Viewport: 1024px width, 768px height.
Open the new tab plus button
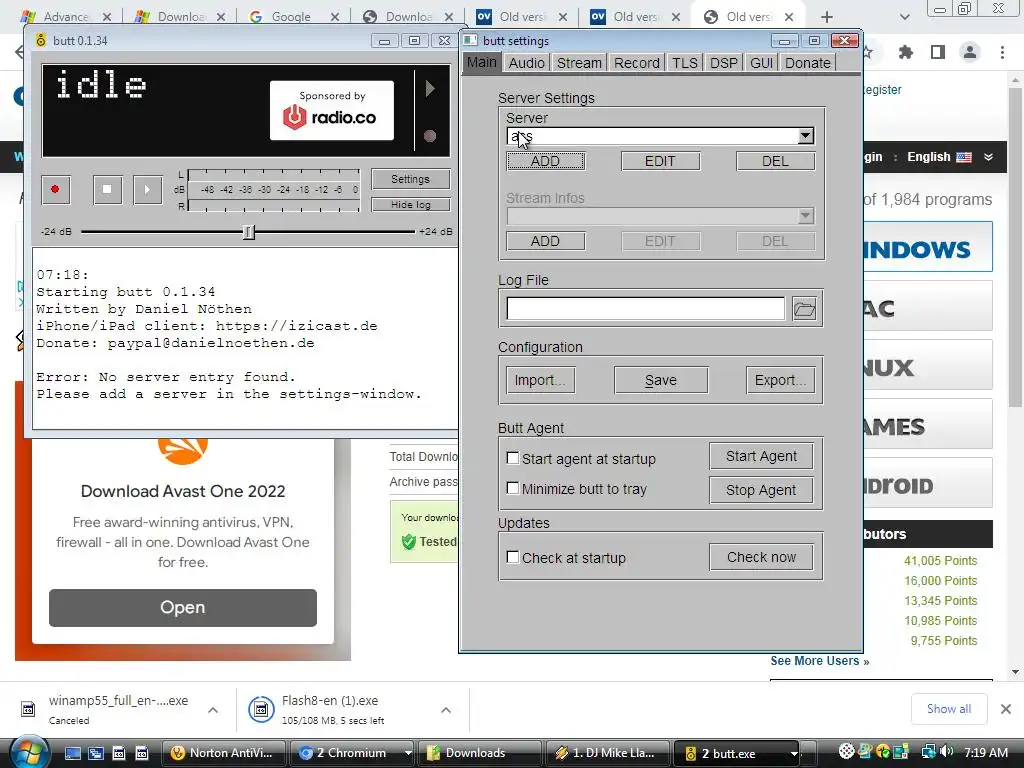pyautogui.click(x=827, y=17)
